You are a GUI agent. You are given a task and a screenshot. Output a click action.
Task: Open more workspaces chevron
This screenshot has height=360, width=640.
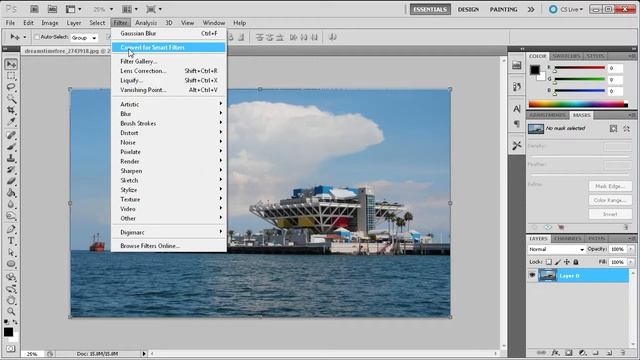tap(531, 9)
